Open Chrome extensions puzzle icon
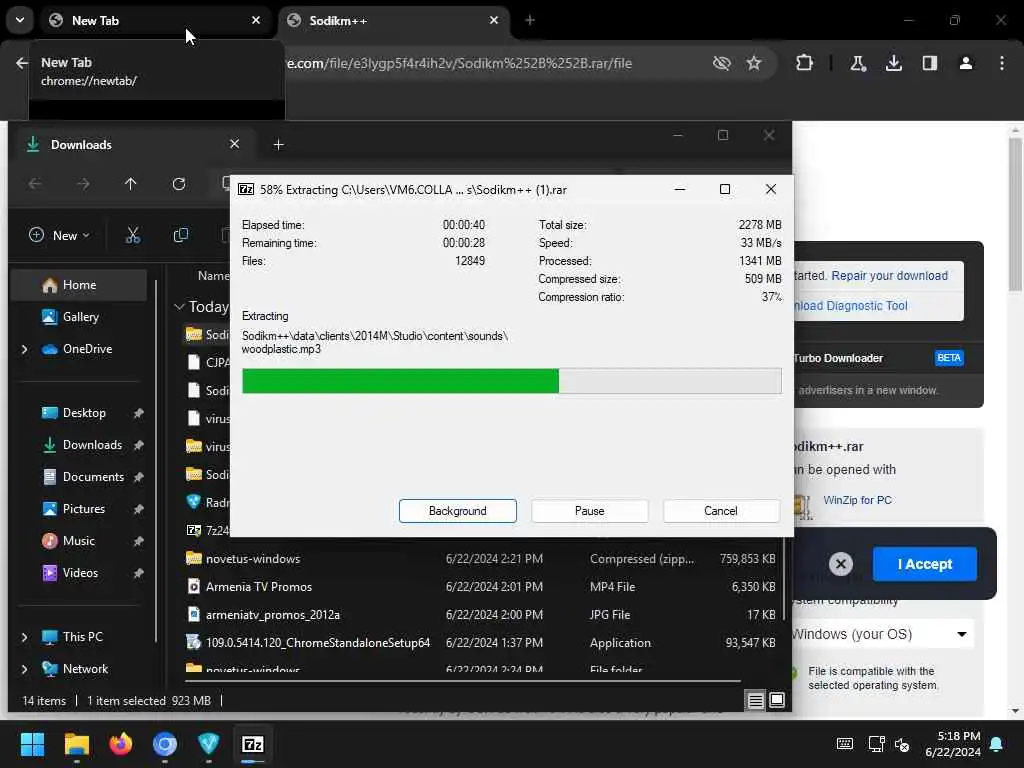 tap(804, 63)
